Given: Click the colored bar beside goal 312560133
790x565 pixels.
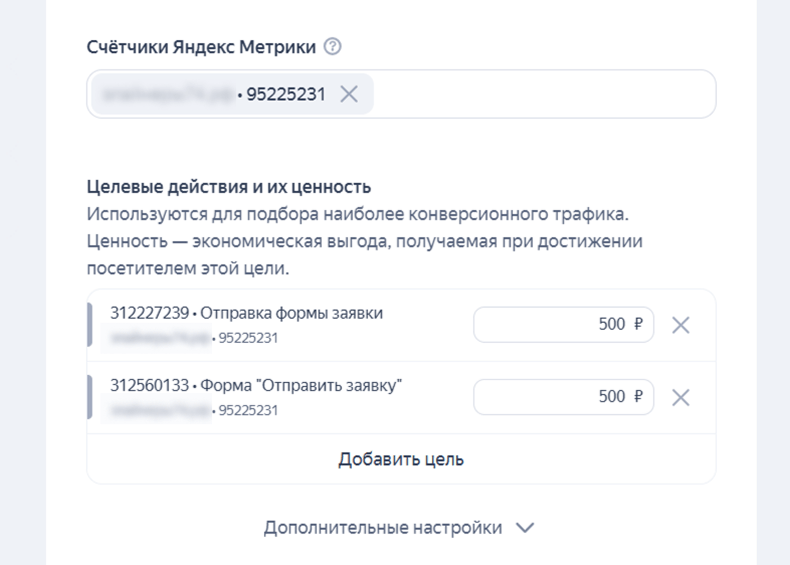Looking at the screenshot, I should [90, 397].
